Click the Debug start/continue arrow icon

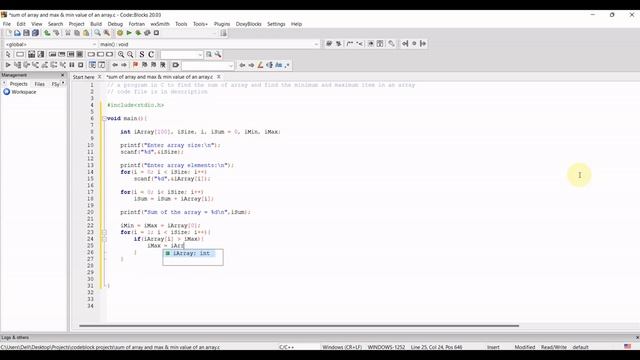(8, 65)
